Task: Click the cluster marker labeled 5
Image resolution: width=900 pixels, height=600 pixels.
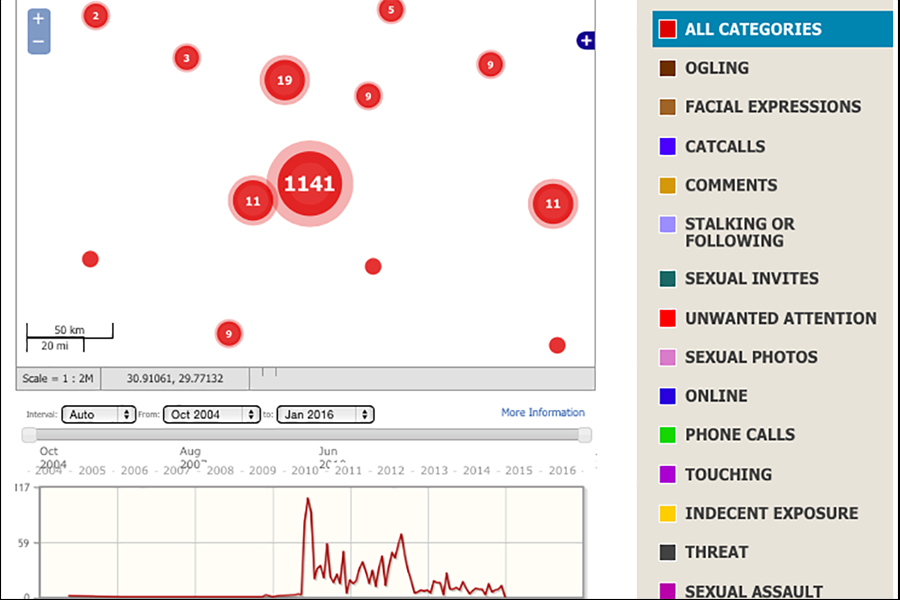Action: 390,11
